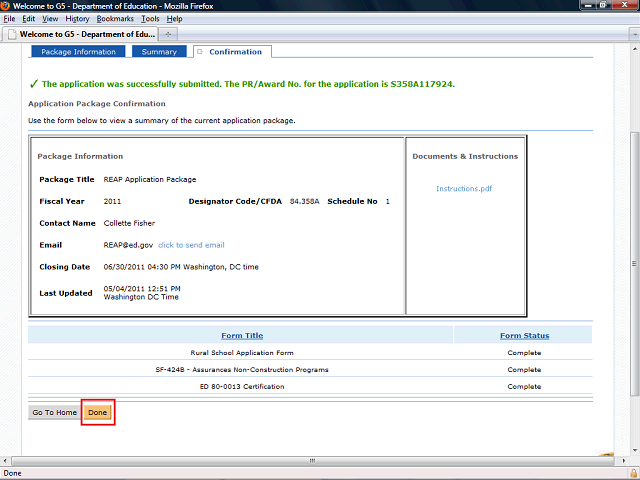Click the 'click to send email' link

click(191, 245)
